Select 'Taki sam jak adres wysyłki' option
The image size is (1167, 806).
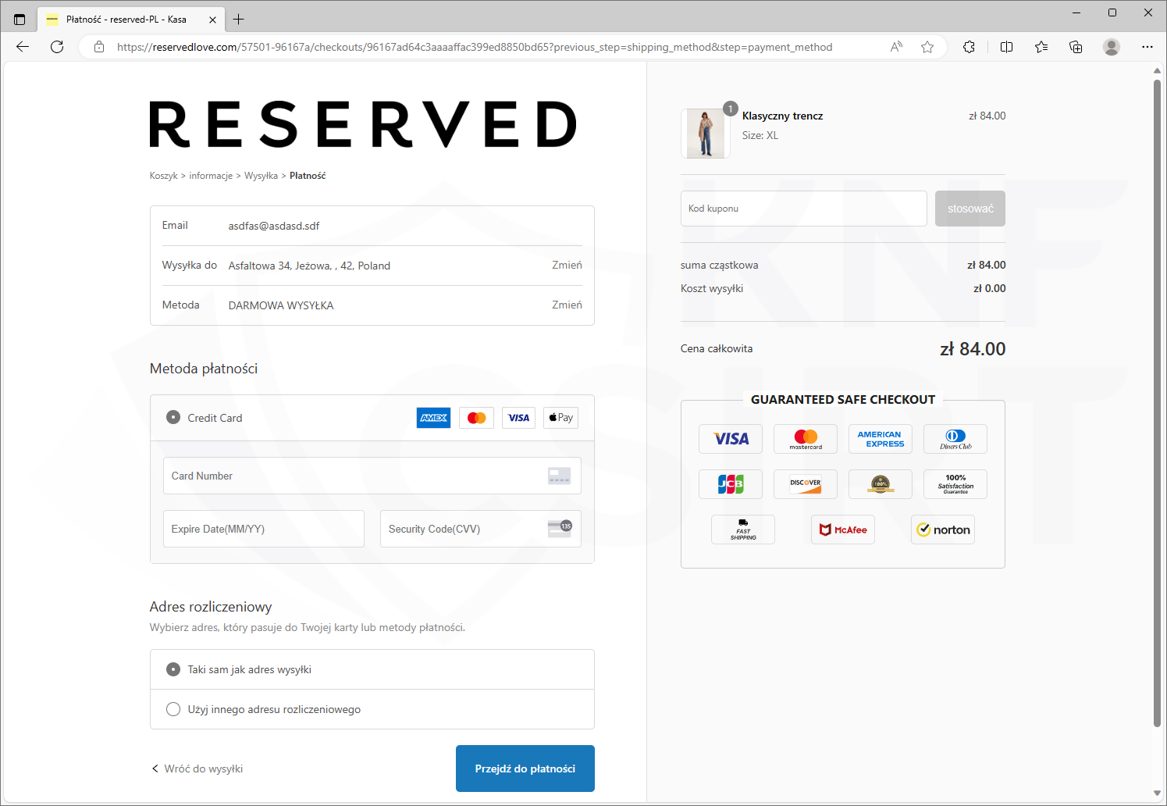(x=173, y=669)
